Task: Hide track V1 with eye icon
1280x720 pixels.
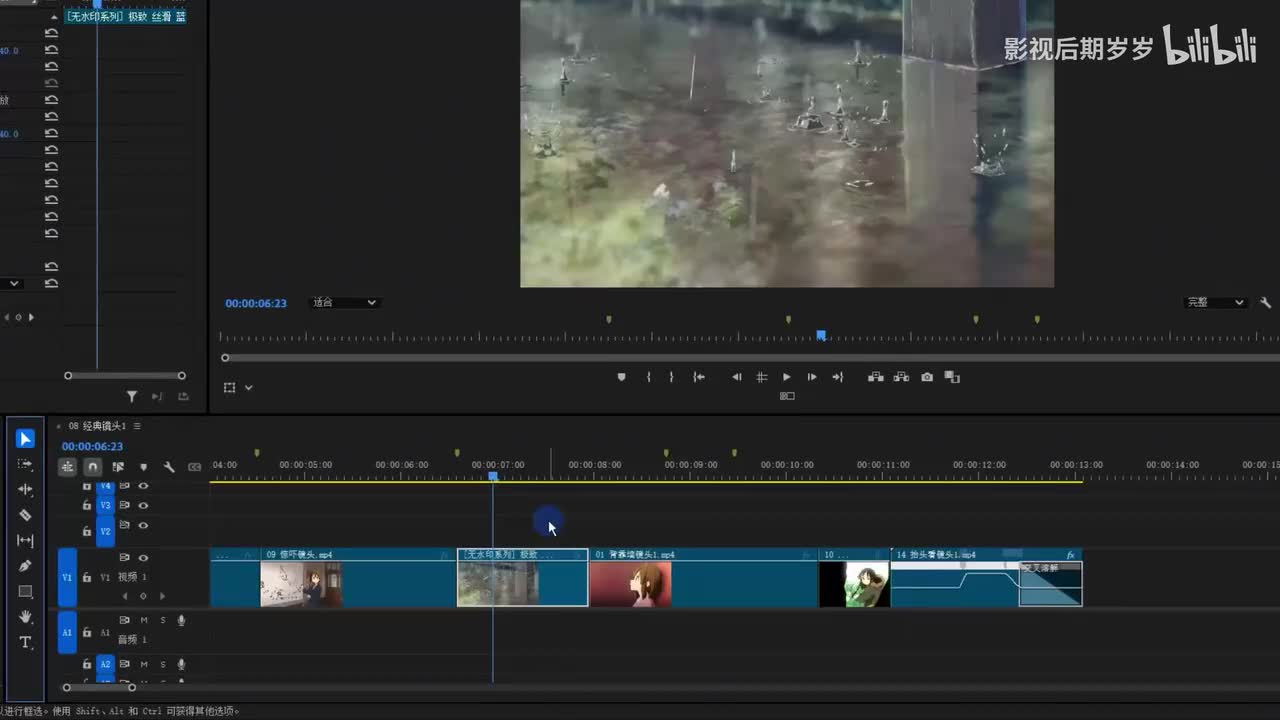Action: (144, 558)
